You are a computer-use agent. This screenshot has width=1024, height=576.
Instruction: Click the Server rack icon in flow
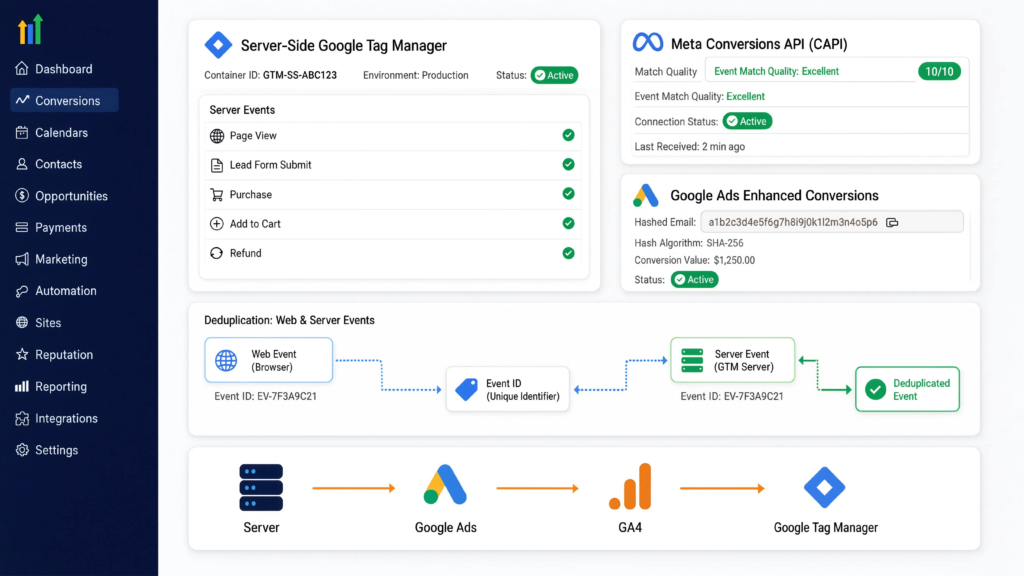coord(261,487)
